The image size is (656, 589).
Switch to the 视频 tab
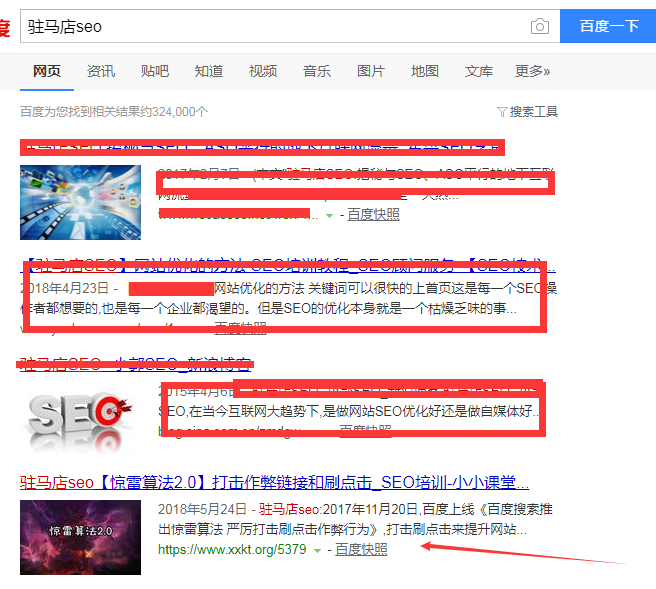click(x=263, y=71)
